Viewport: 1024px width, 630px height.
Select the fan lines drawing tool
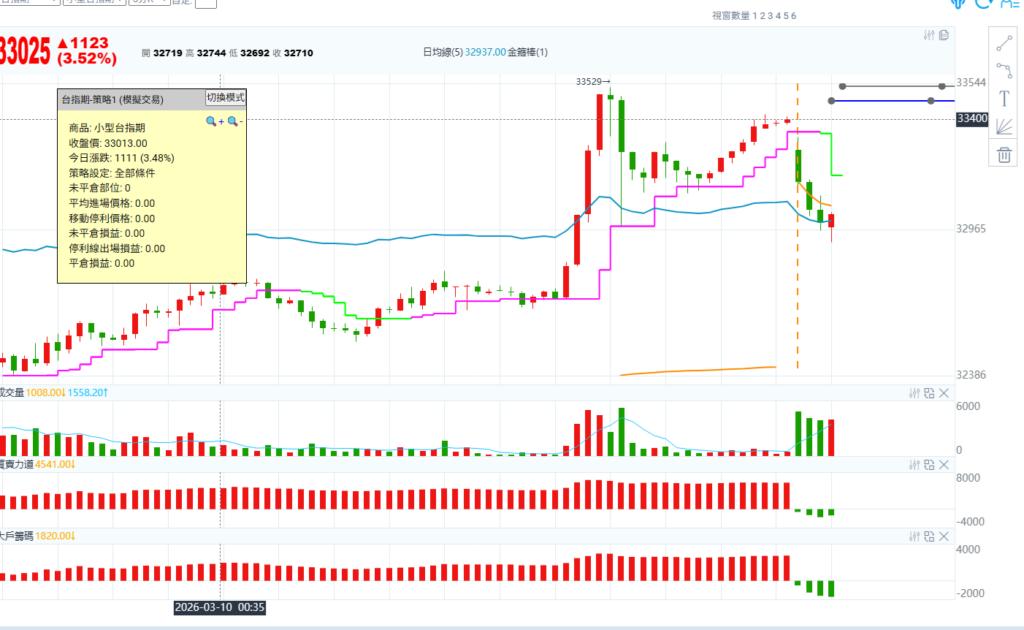click(1004, 125)
